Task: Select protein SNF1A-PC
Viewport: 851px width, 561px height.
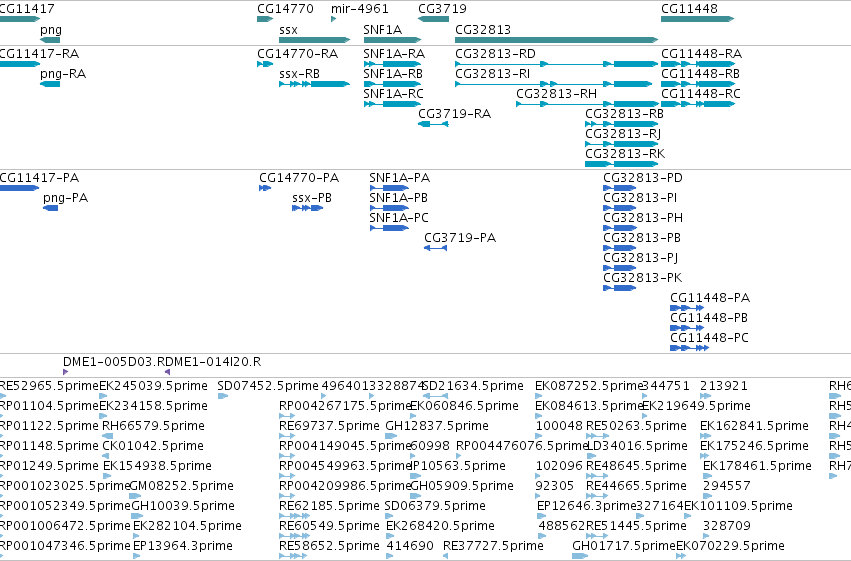Action: point(389,228)
